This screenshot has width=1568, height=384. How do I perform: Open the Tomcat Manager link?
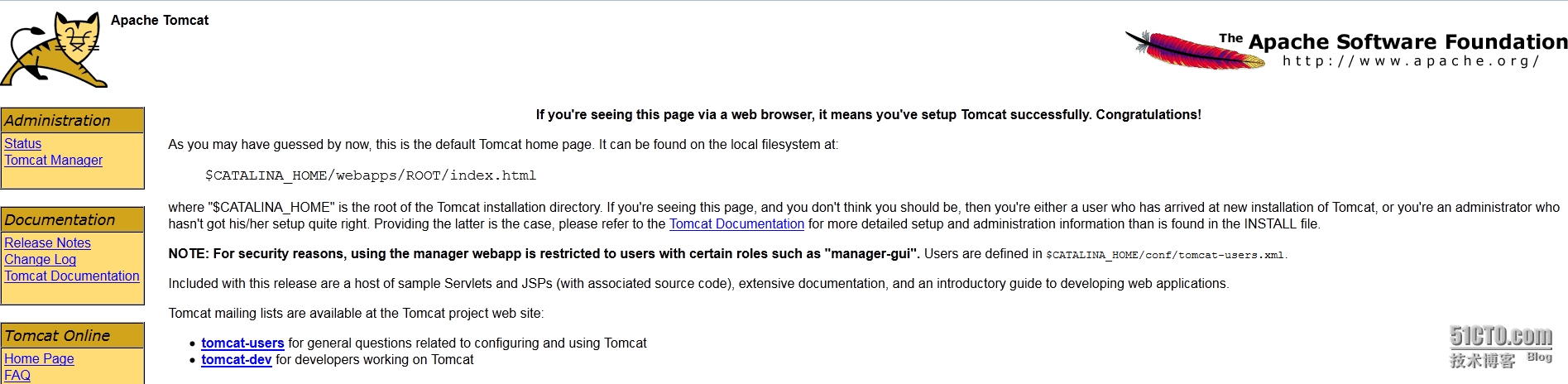53,160
